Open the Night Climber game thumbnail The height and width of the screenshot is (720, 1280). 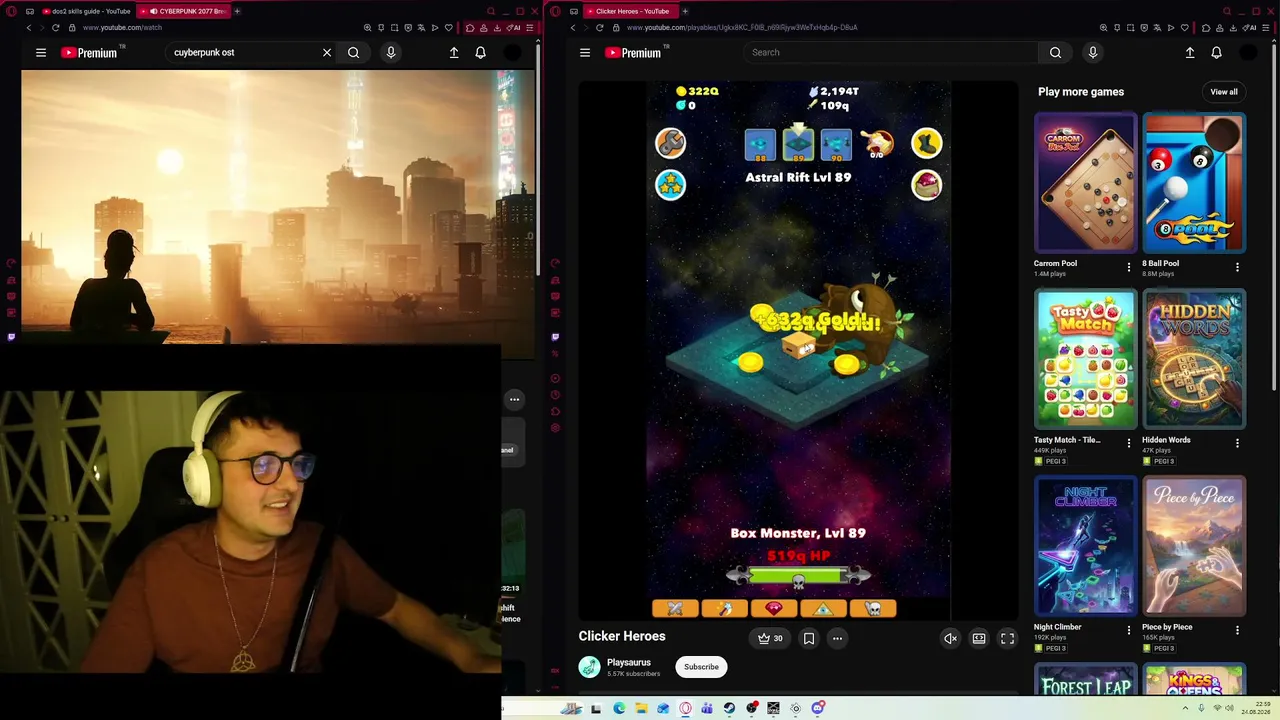pyautogui.click(x=1085, y=546)
